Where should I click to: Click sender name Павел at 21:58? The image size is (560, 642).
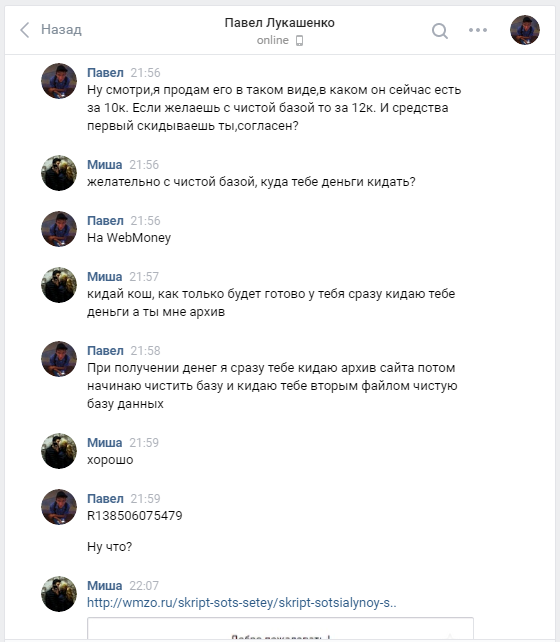click(105, 351)
